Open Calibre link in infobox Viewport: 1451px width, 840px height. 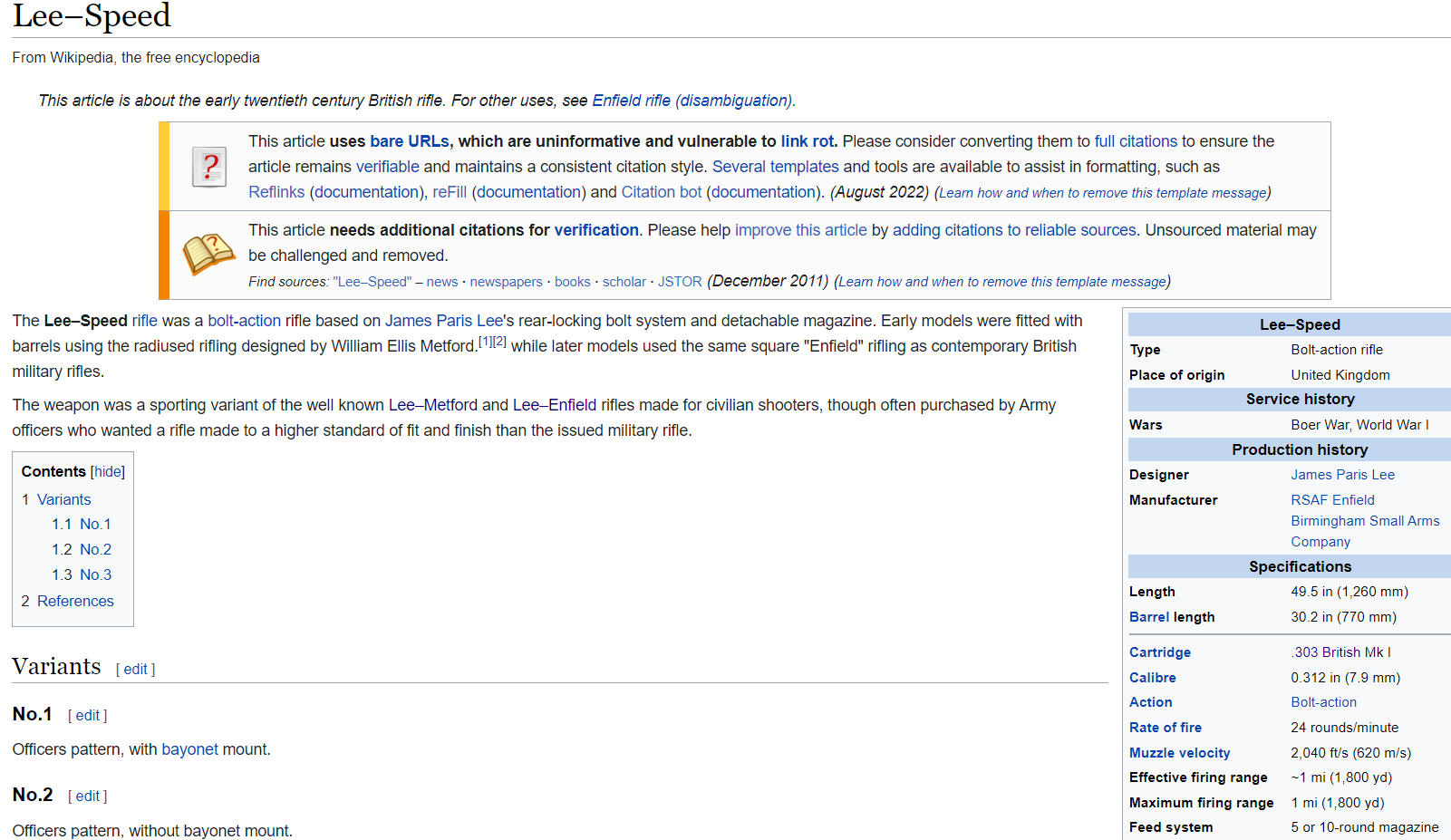pyautogui.click(x=1153, y=678)
